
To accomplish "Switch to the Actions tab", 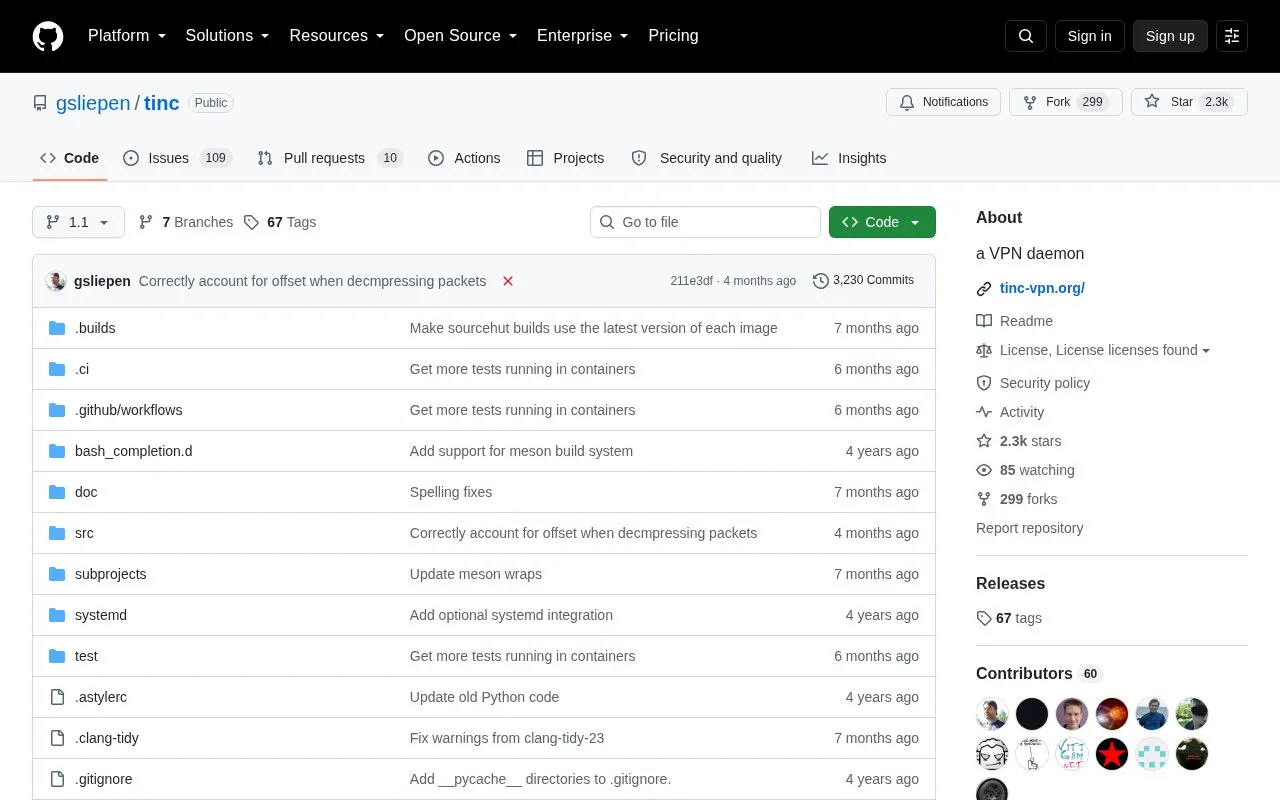I will click(x=464, y=158).
